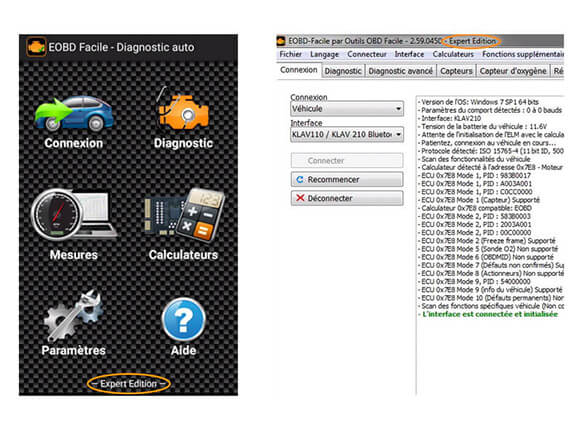The image size is (580, 438).
Task: Select the Protocole détecté ISO 15765-4 line
Action: click(491, 151)
